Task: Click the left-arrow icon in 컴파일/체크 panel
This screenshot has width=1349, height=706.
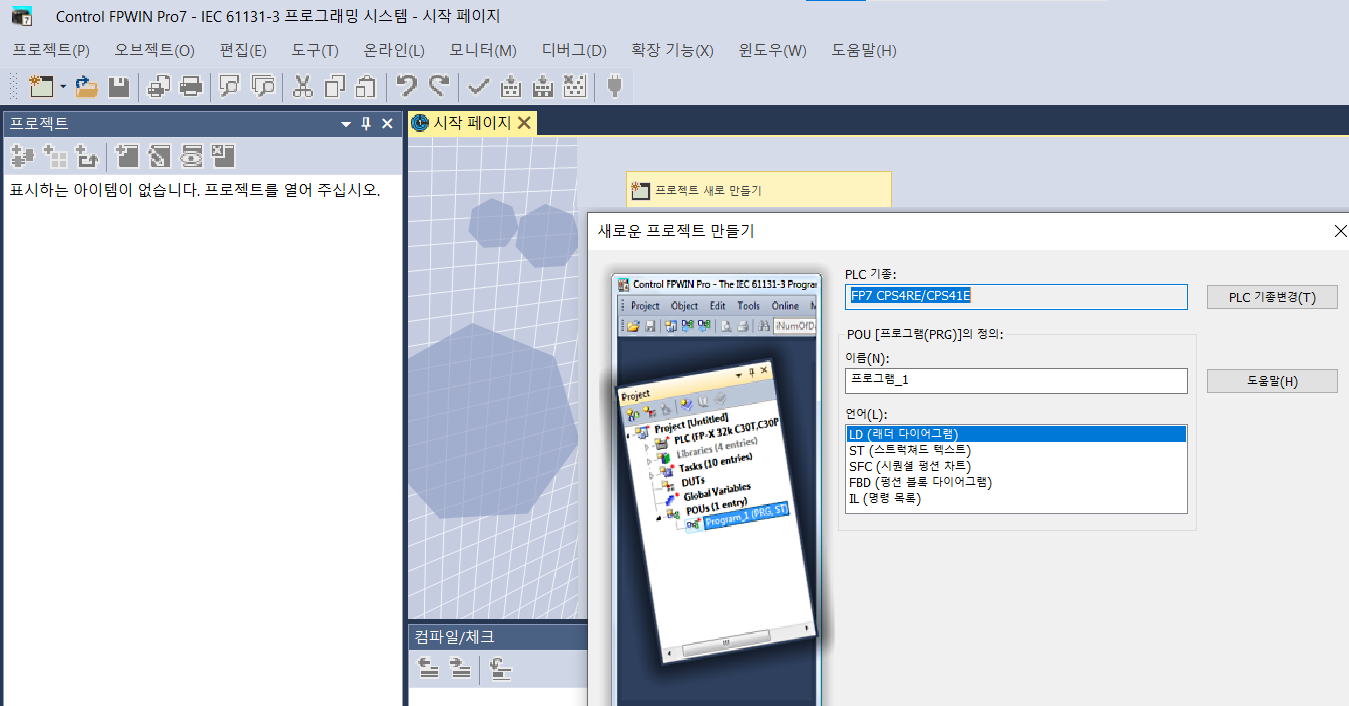Action: pyautogui.click(x=428, y=669)
